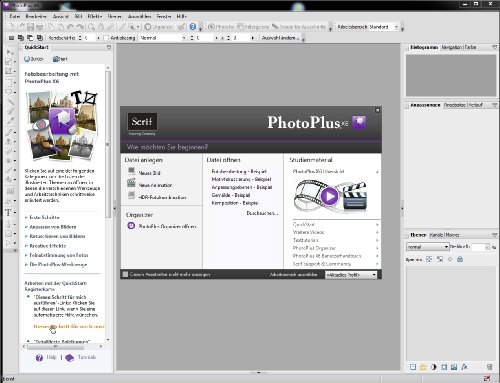Image resolution: width=500 pixels, height=383 pixels.
Task: Click Durchsuchen... to browse files
Action: (x=262, y=213)
